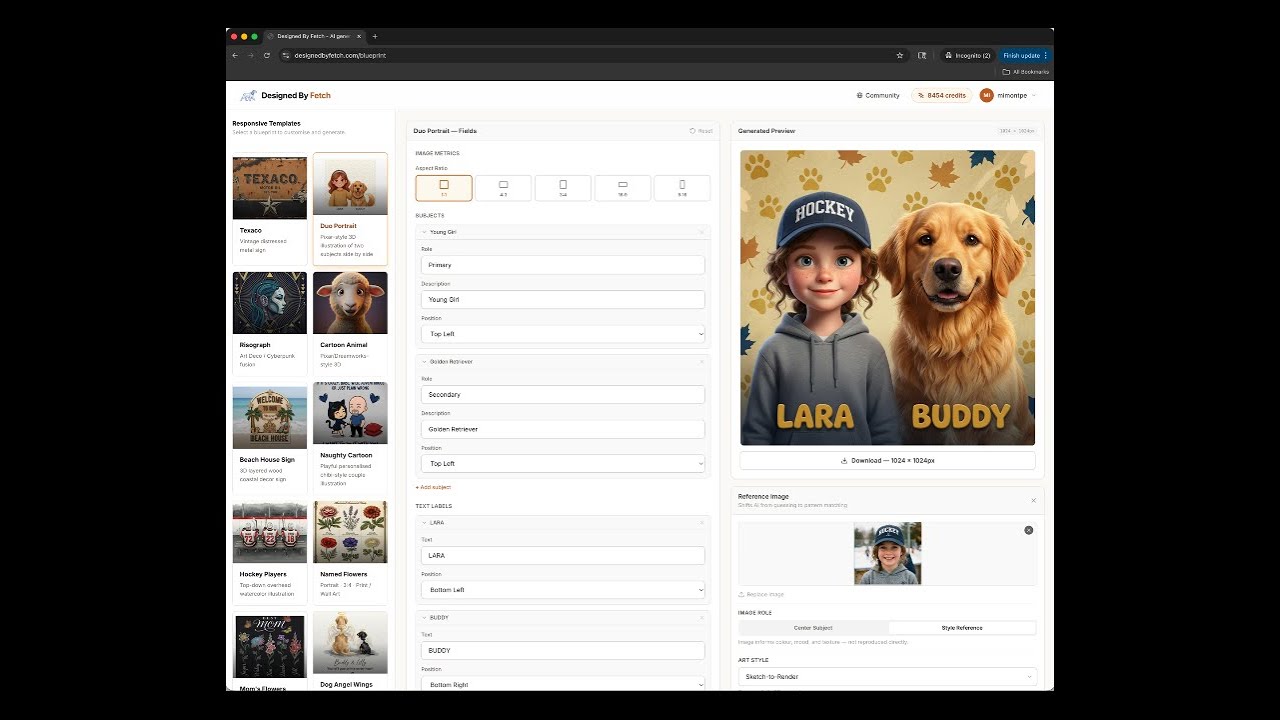The image size is (1280, 720).
Task: Close the Designed By Fetch browser tab
Action: [x=359, y=36]
